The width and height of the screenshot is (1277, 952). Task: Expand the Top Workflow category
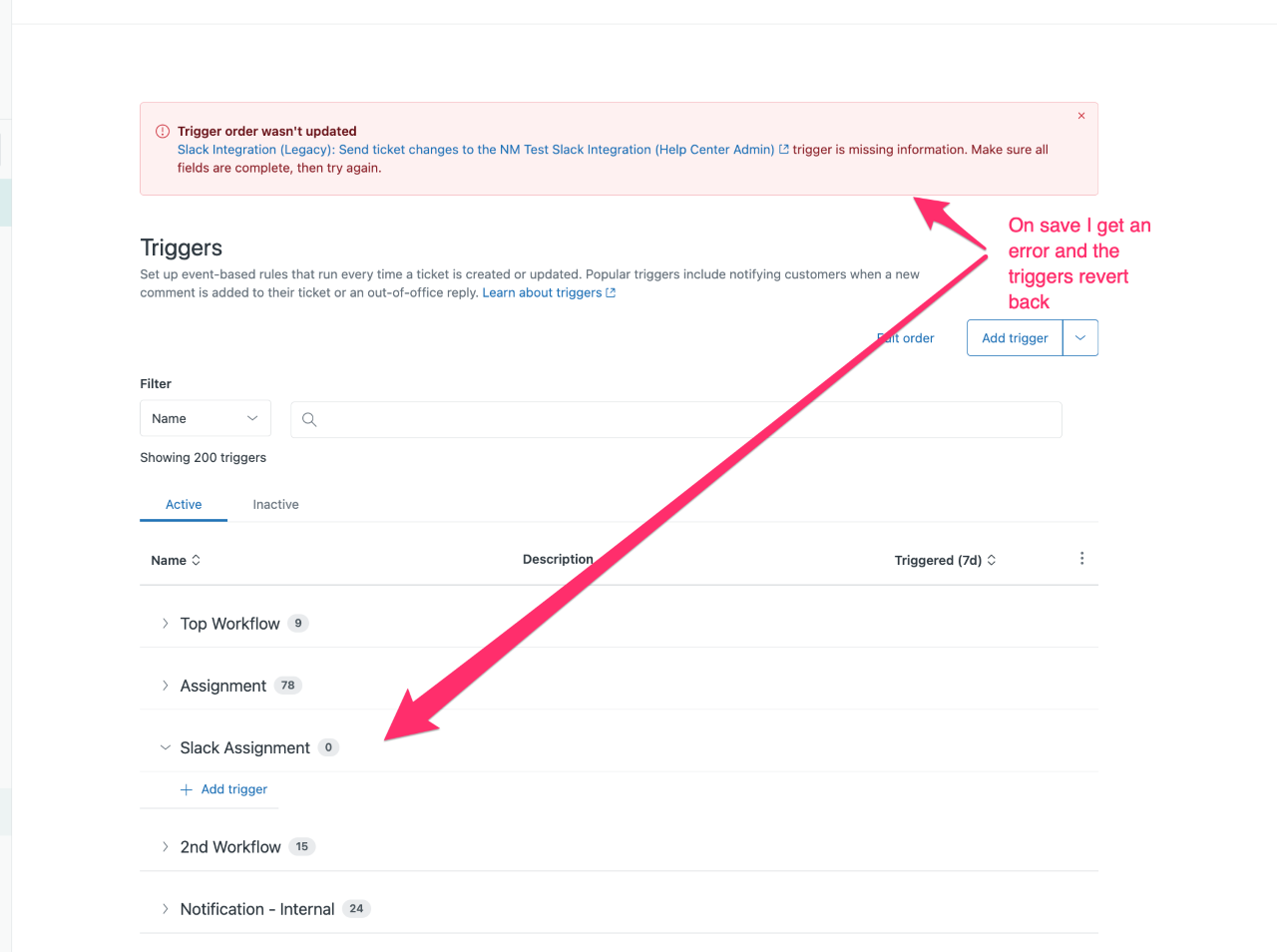pos(165,623)
